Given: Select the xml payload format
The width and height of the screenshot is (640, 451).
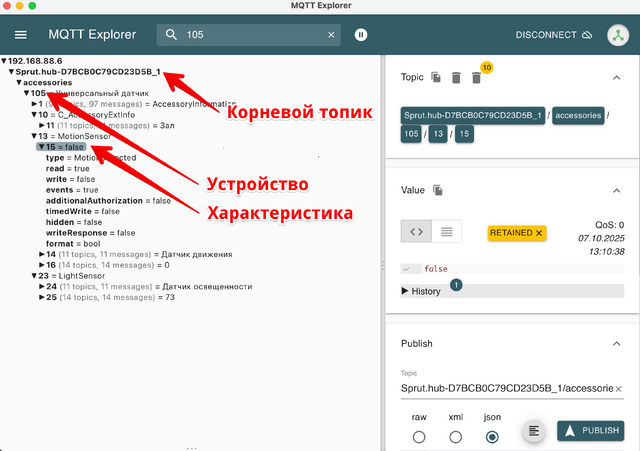Looking at the screenshot, I should tap(455, 436).
